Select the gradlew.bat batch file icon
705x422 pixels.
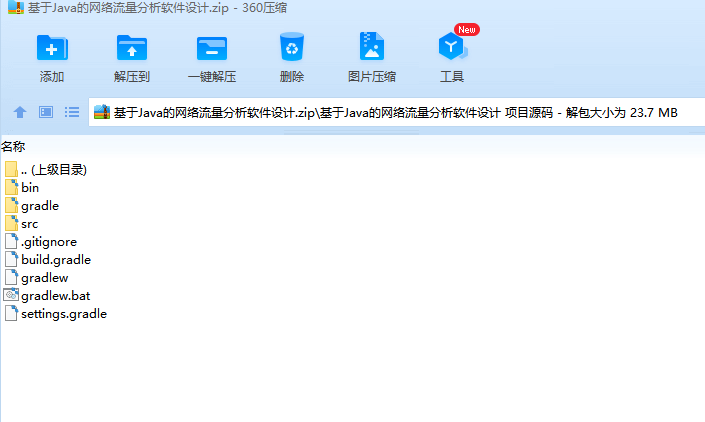[11, 295]
